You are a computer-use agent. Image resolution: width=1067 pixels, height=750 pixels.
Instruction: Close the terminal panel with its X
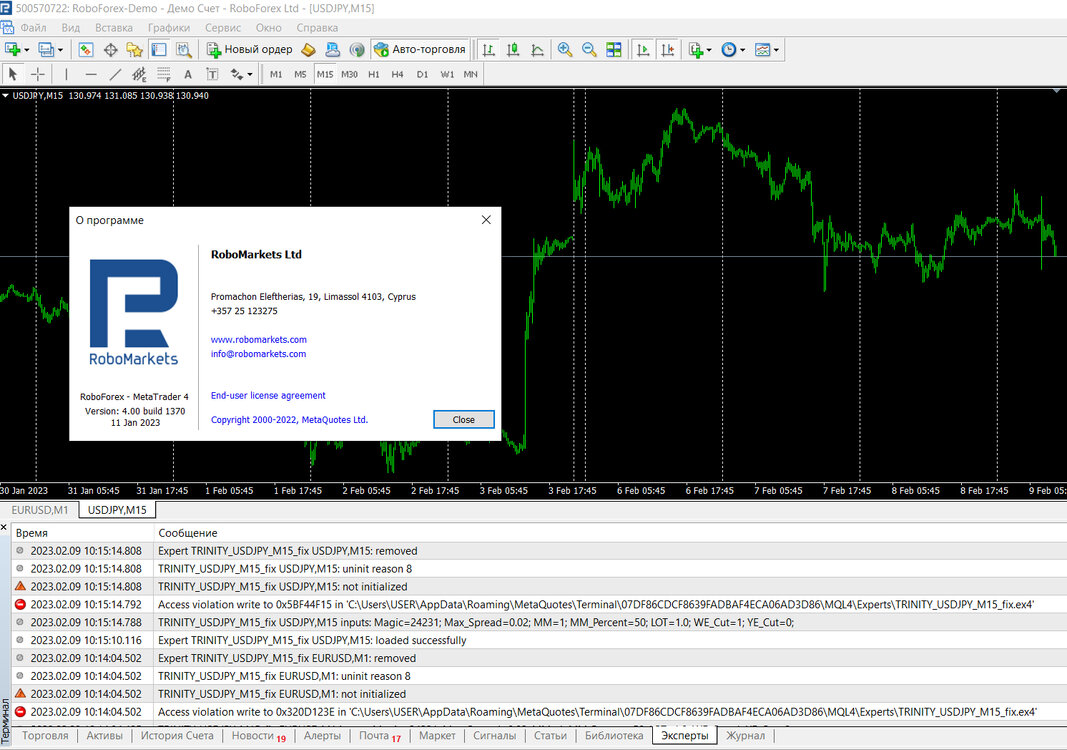click(x=4, y=527)
